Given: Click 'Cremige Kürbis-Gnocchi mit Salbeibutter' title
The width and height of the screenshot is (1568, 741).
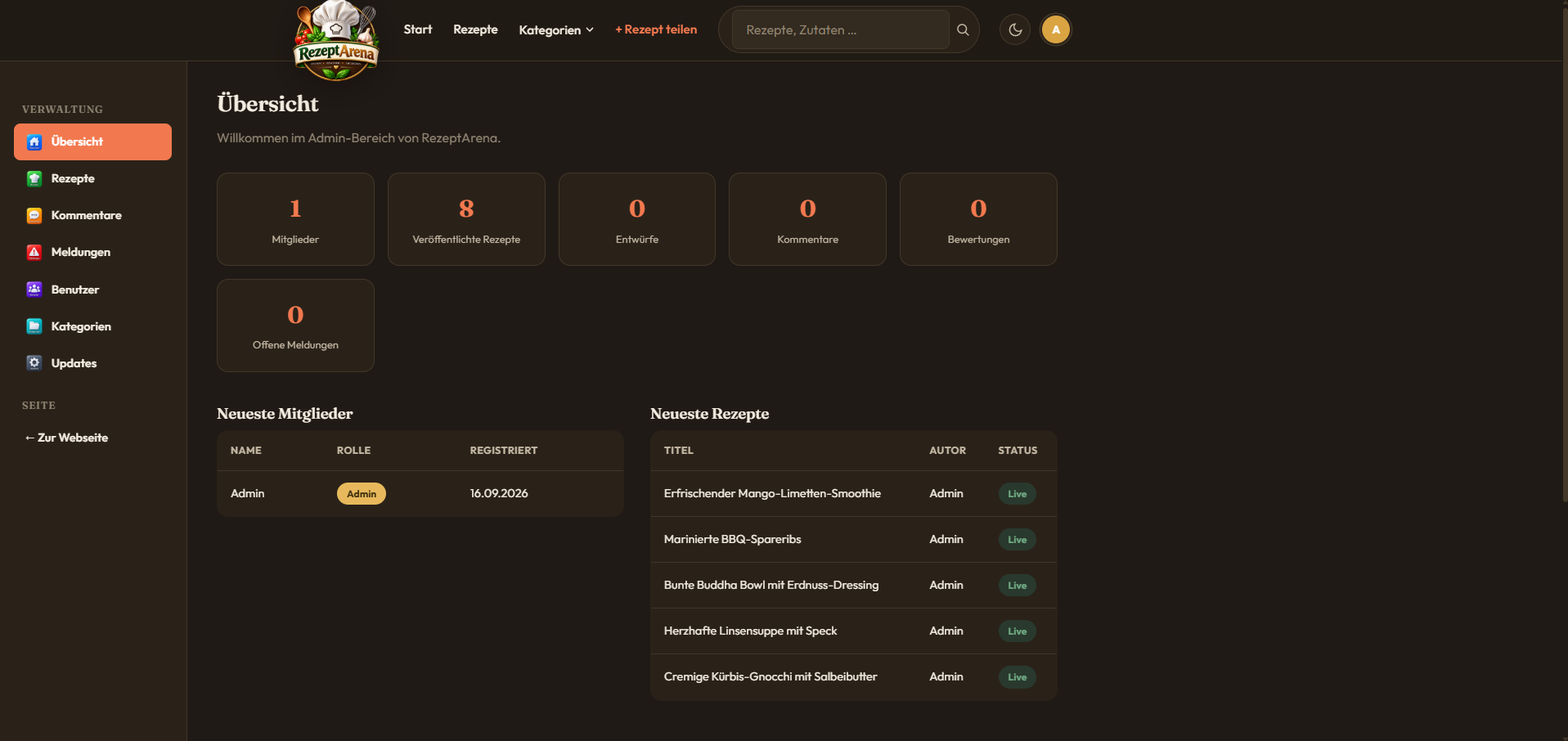Looking at the screenshot, I should point(771,676).
